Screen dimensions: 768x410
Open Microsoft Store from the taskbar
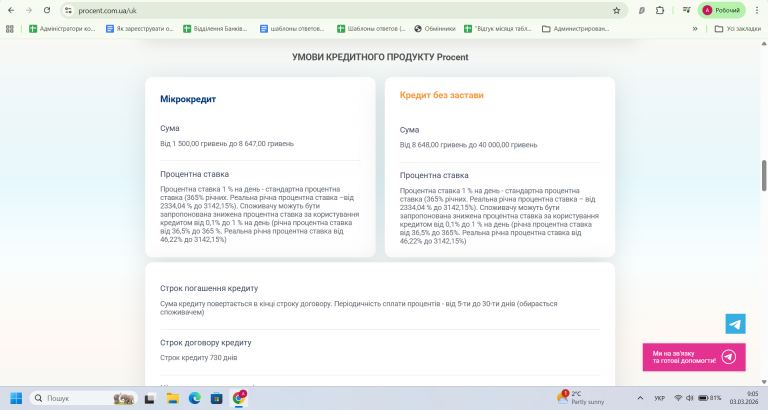point(216,398)
